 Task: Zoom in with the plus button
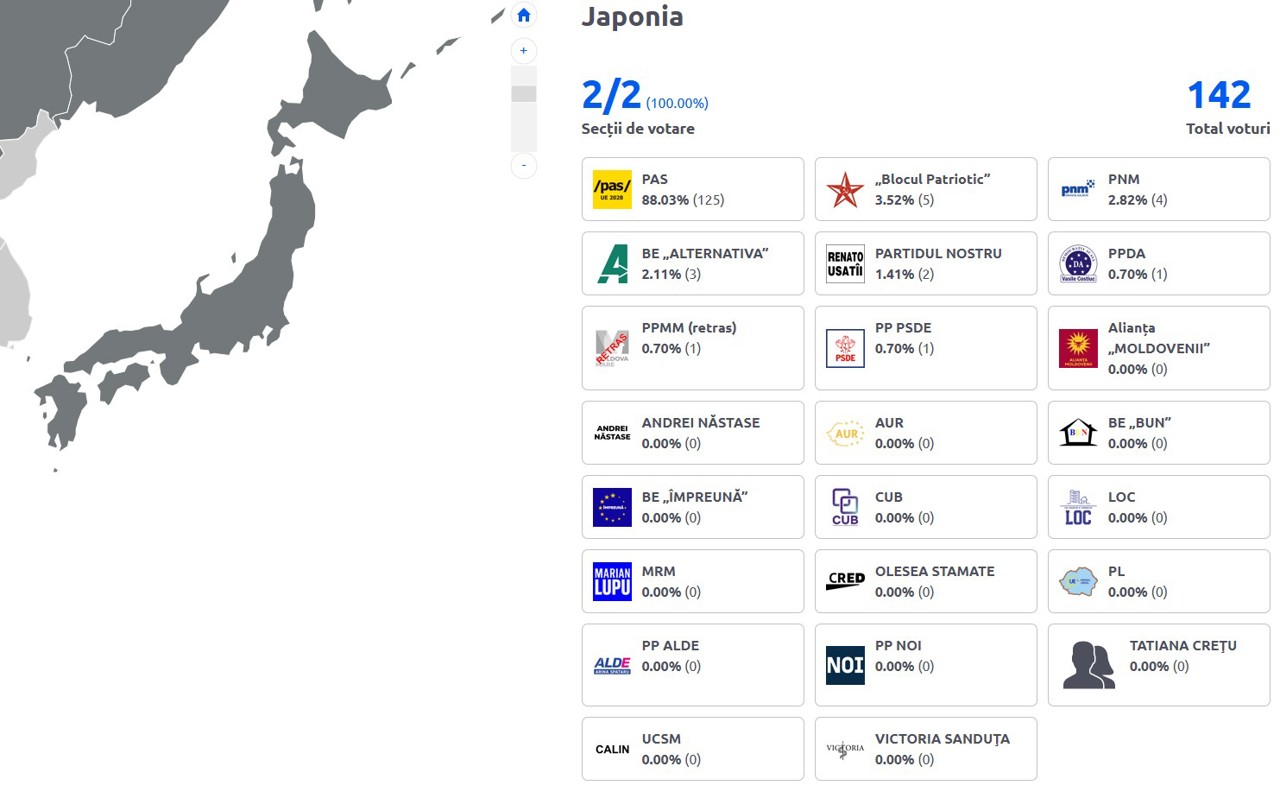(523, 51)
